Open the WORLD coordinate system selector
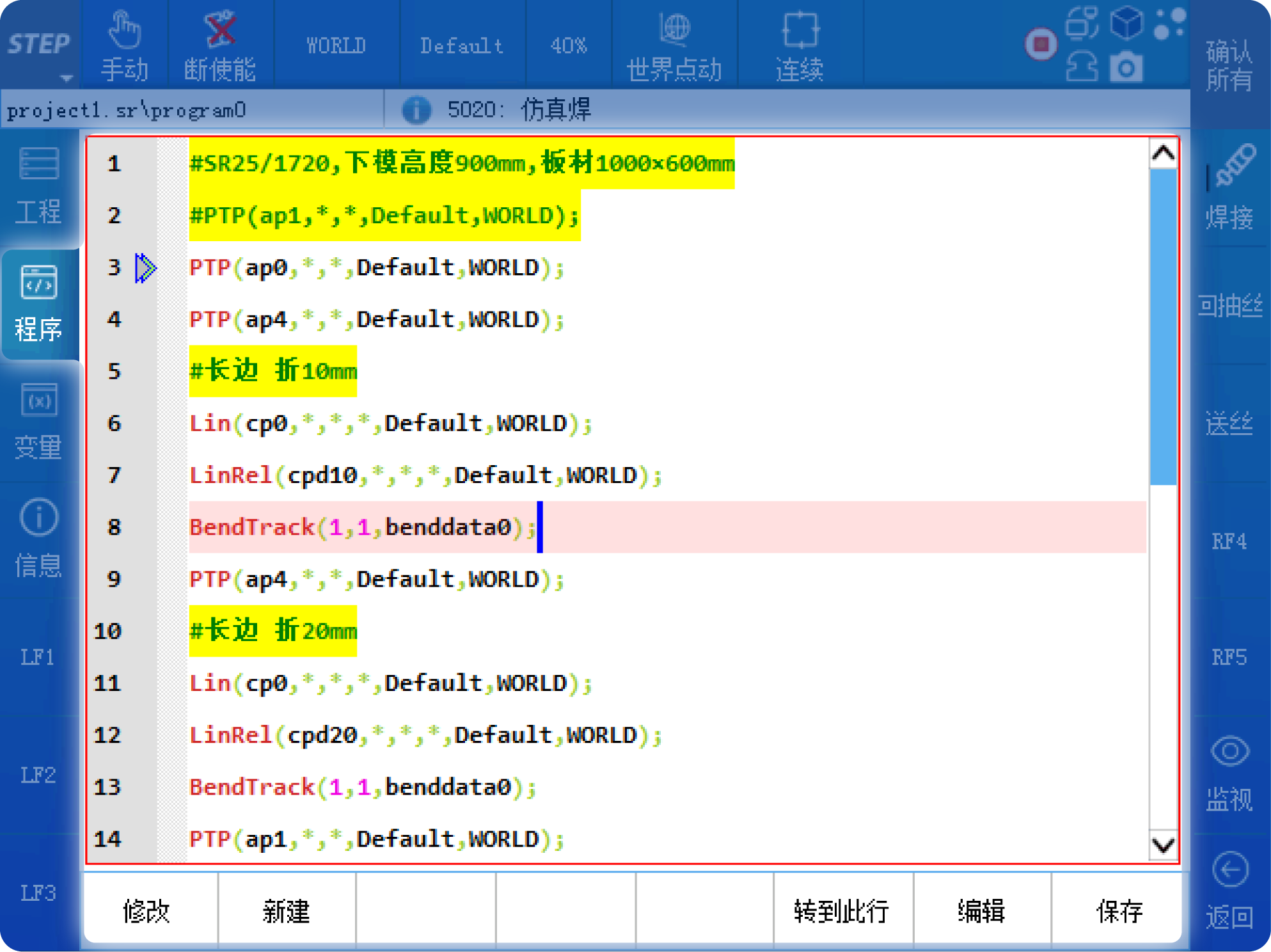 [336, 46]
